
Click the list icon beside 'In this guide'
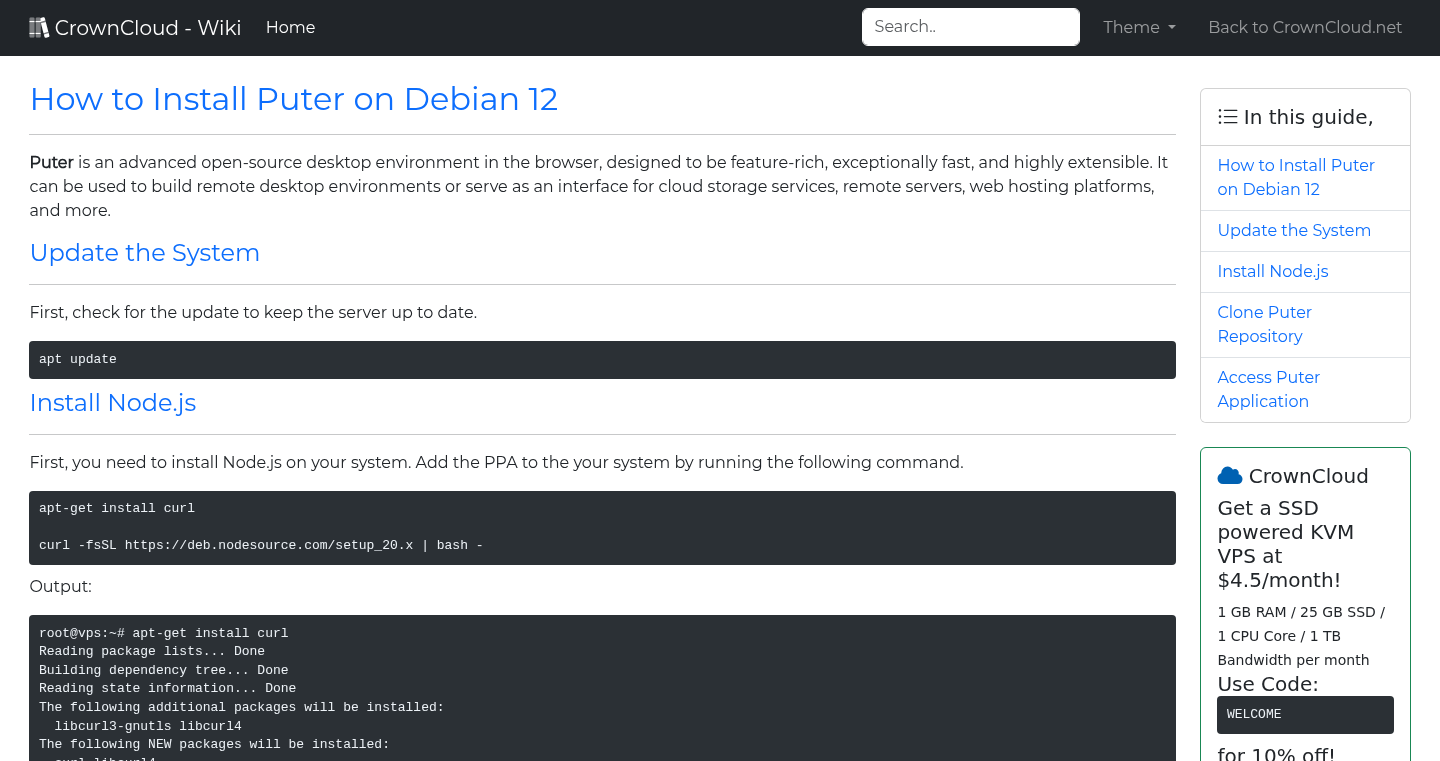[x=1228, y=116]
